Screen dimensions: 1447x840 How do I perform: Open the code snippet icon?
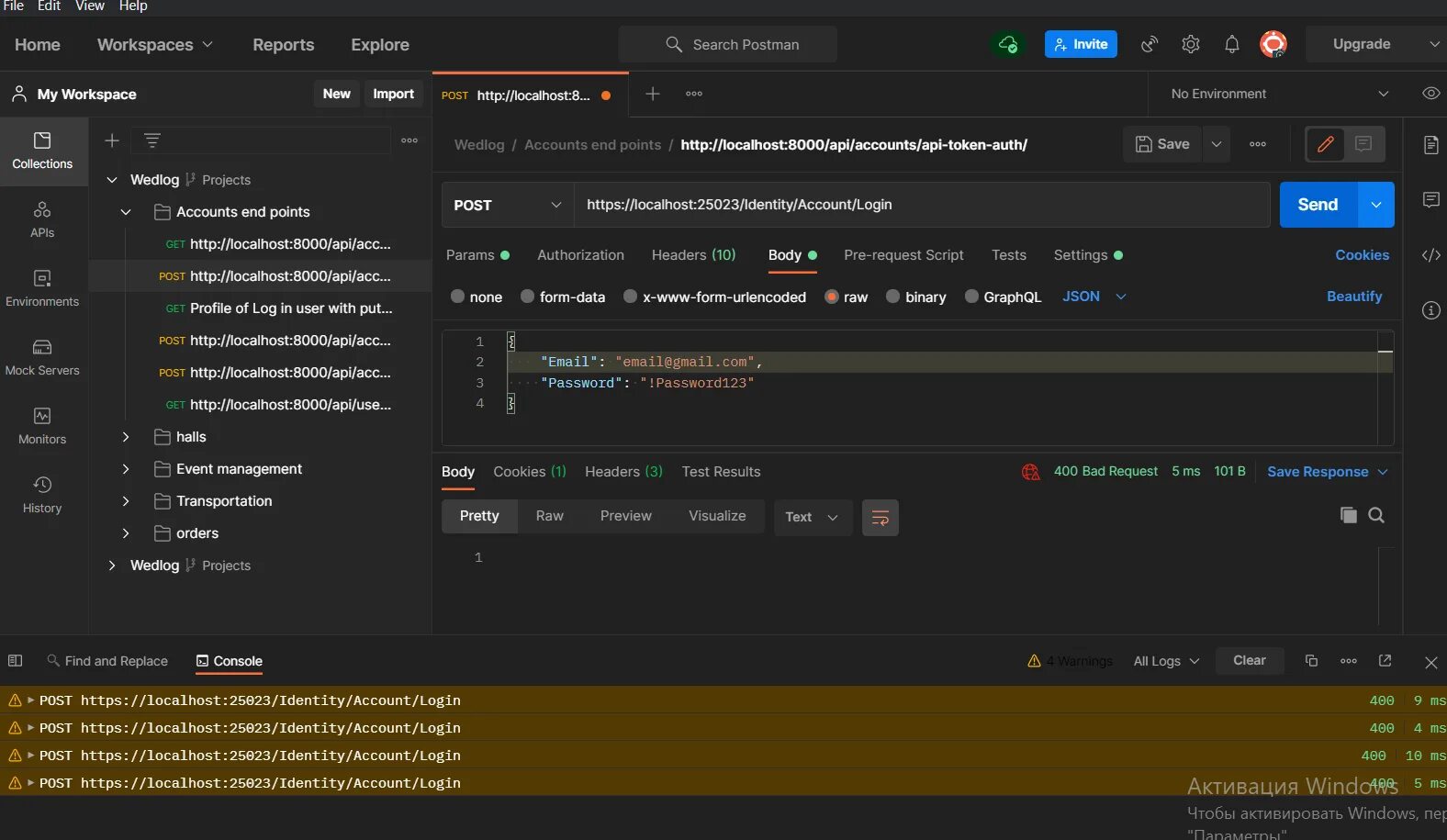(x=1430, y=255)
